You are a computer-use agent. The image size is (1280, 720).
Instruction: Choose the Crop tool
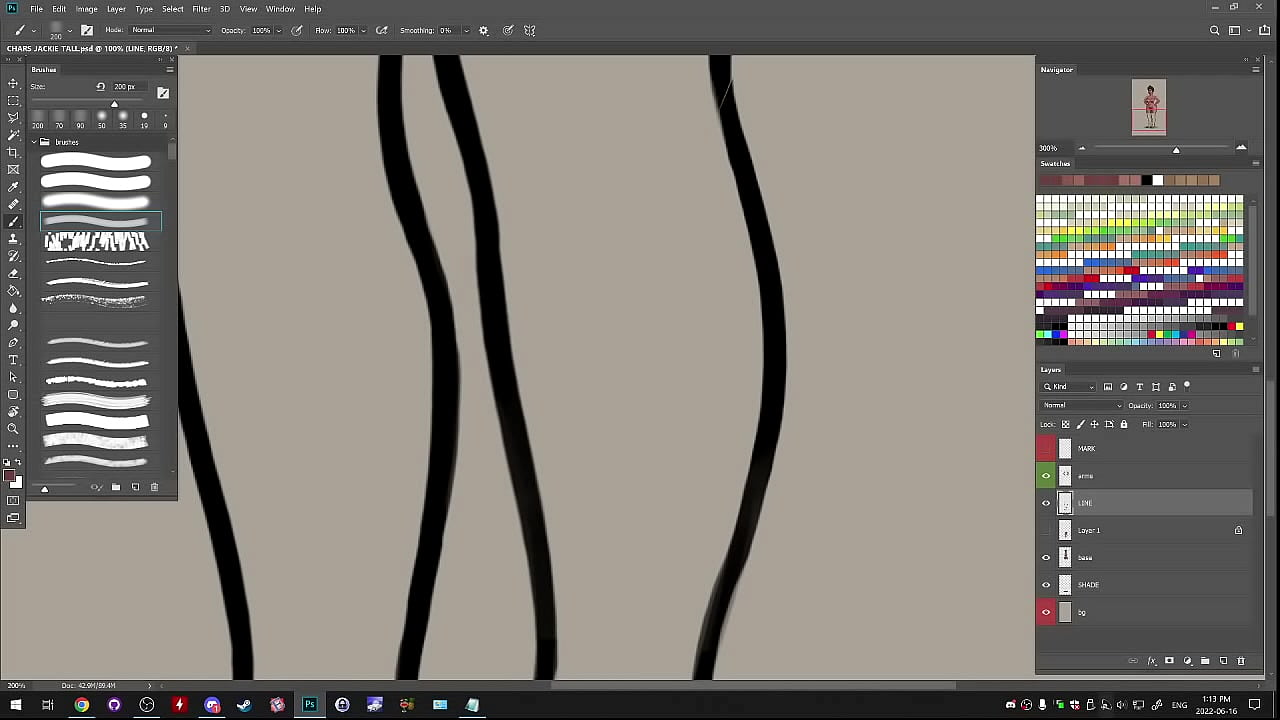pos(13,152)
